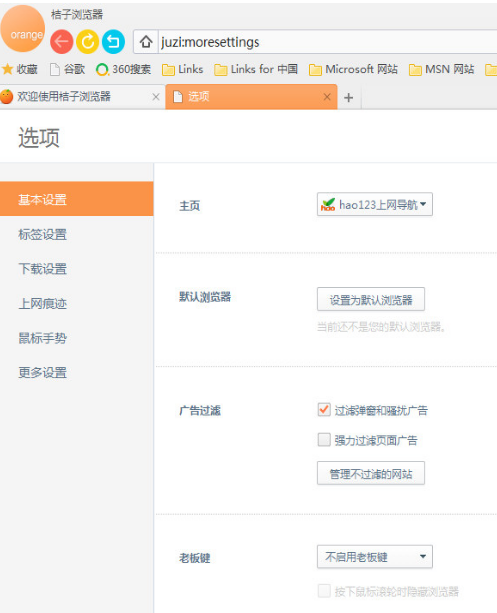The image size is (497, 613).
Task: Open the 谷歌 bookmark
Action: coord(67,70)
